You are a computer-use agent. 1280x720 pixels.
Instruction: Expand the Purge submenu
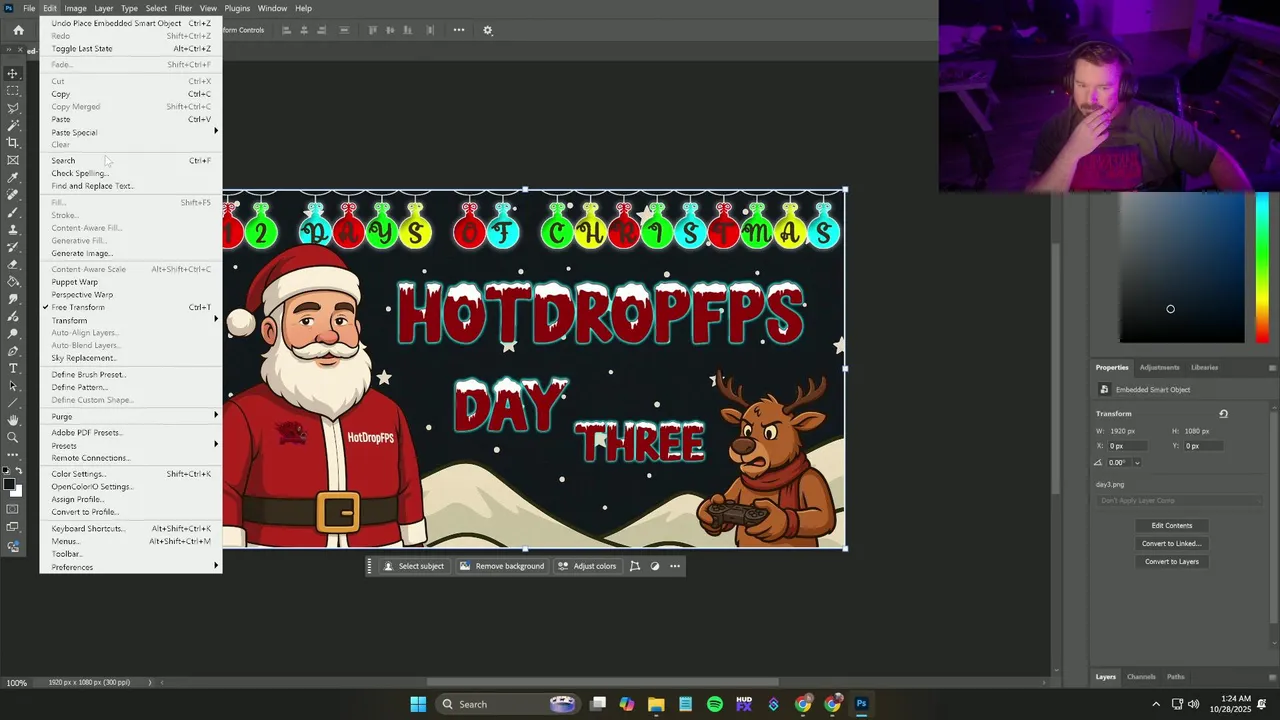point(130,416)
